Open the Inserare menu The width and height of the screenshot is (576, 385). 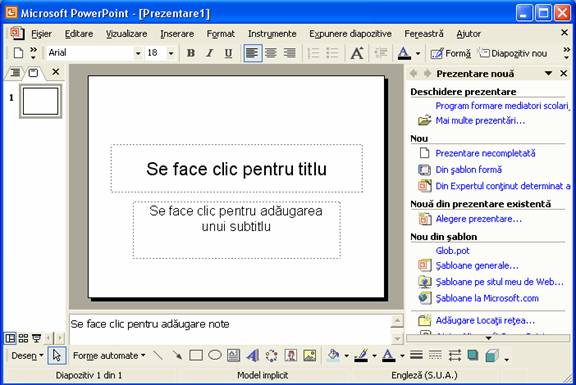pos(177,34)
